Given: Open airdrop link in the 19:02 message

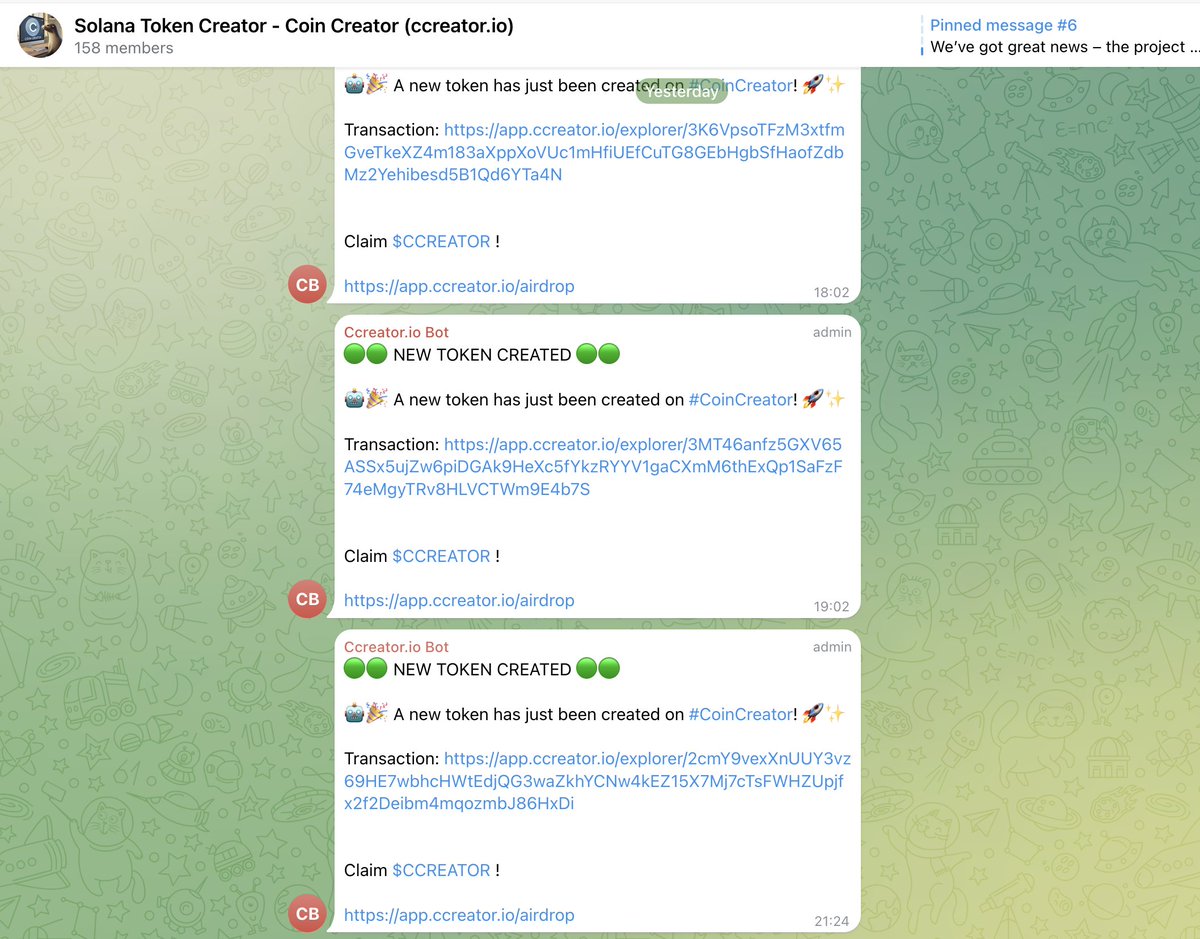Looking at the screenshot, I should click(x=459, y=600).
